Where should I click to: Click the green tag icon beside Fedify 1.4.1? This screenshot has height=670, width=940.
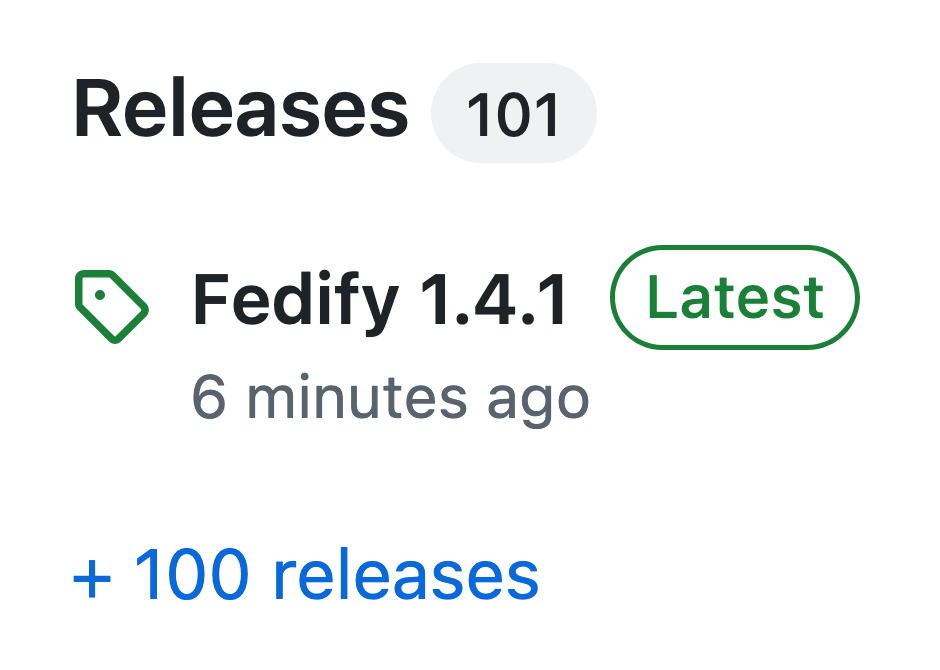(x=111, y=306)
